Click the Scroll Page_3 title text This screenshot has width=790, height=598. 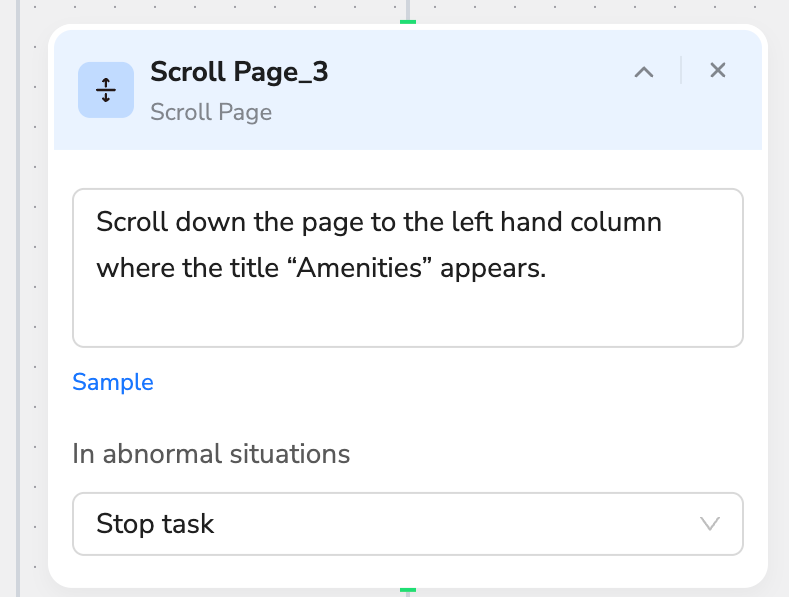point(239,72)
